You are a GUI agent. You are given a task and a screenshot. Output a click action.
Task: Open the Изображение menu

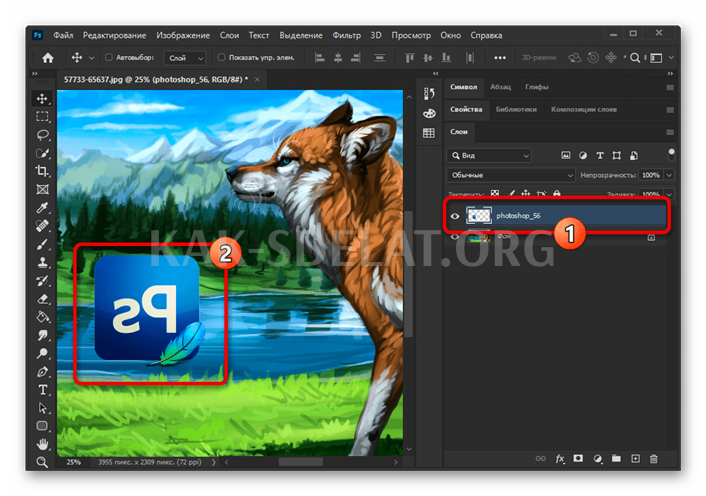pyautogui.click(x=183, y=35)
